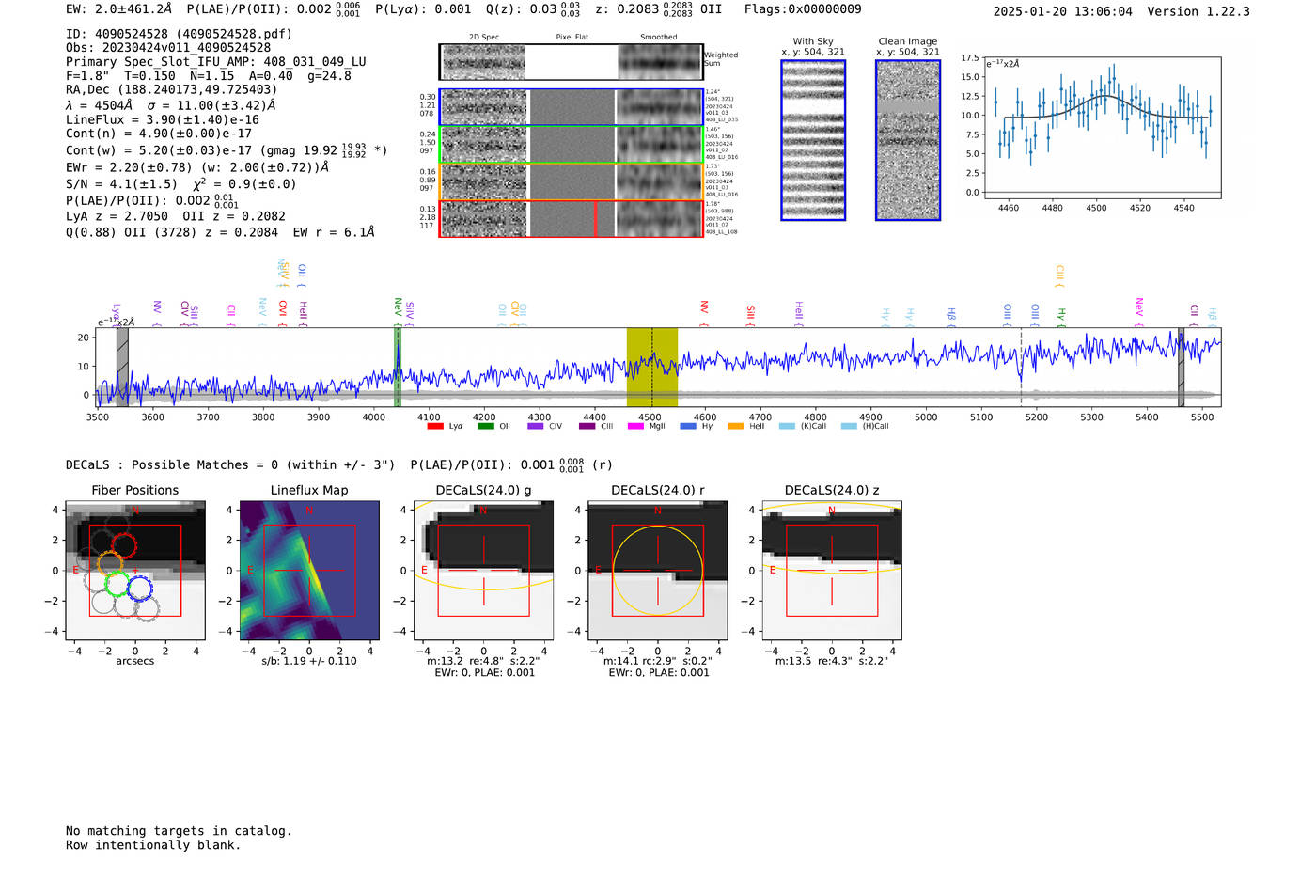Viewport: 1316px width, 896px height.
Task: Click the DECaLS(24.0) z image panel
Action: pyautogui.click(x=831, y=571)
